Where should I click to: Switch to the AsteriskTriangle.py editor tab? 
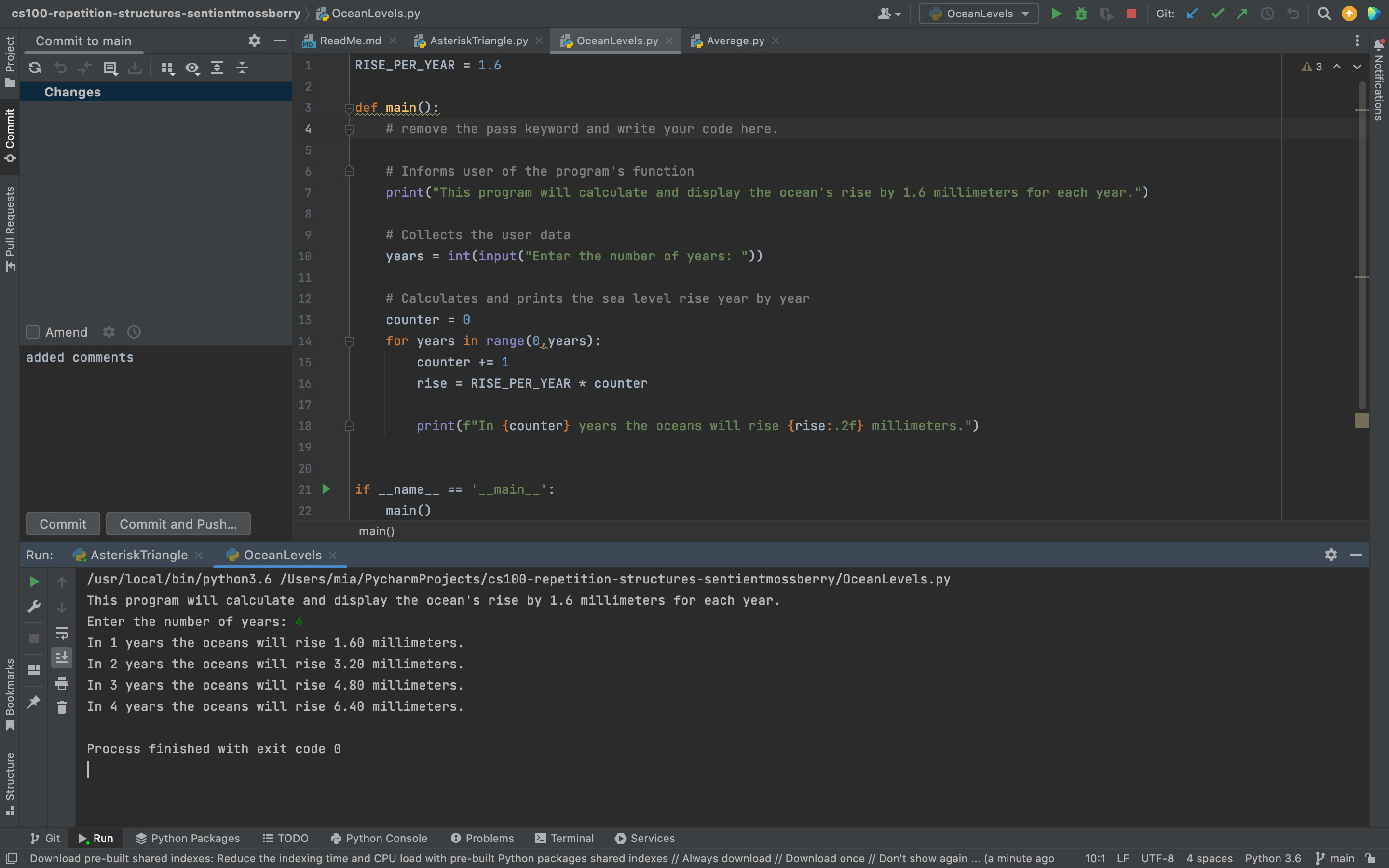tap(478, 41)
